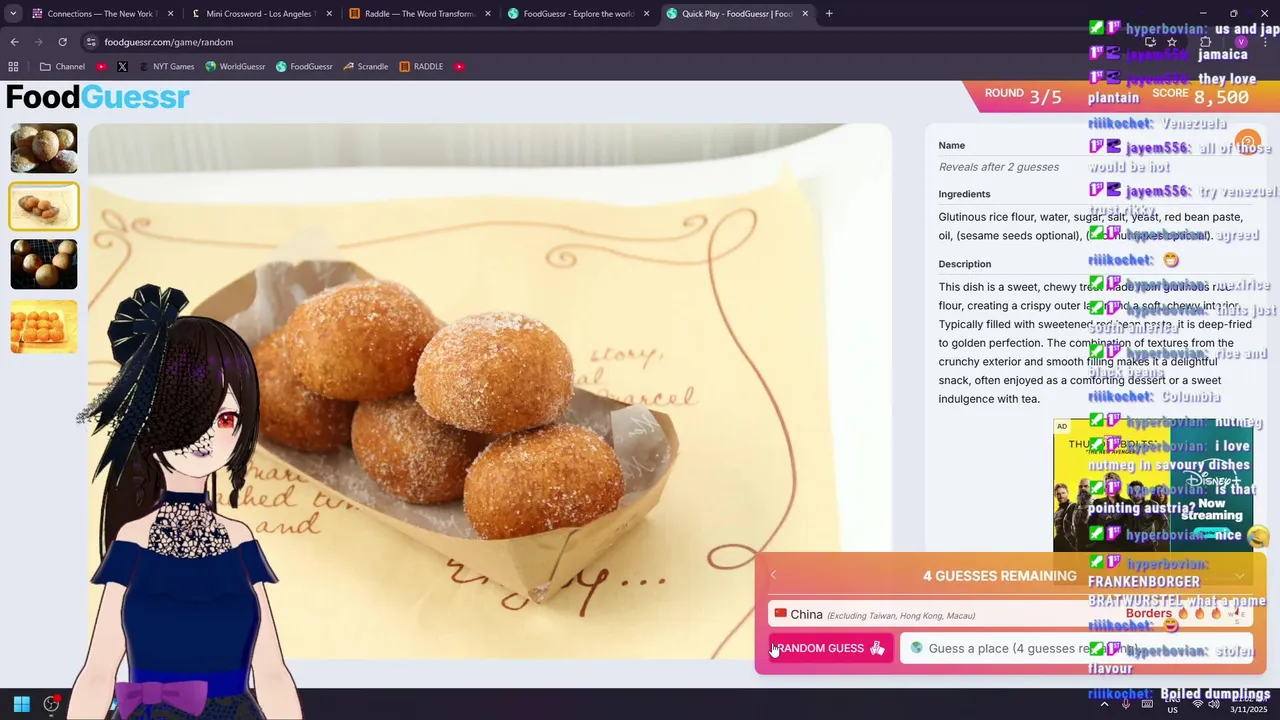This screenshot has width=1280, height=720.
Task: Click the FoodGuessr logo
Action: [97, 97]
